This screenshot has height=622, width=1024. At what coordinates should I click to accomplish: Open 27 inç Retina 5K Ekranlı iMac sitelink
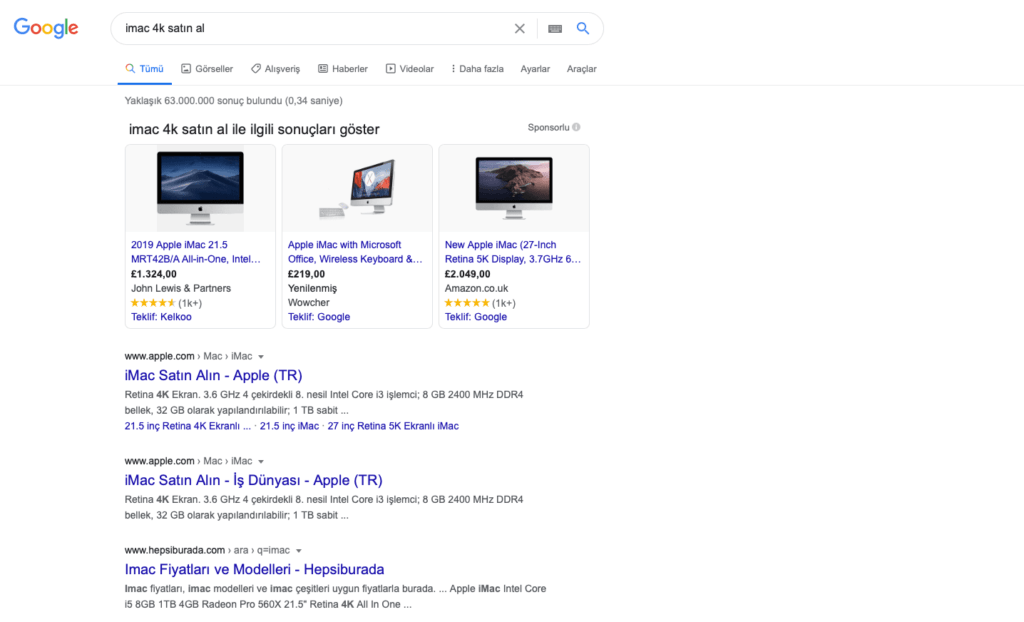(393, 426)
